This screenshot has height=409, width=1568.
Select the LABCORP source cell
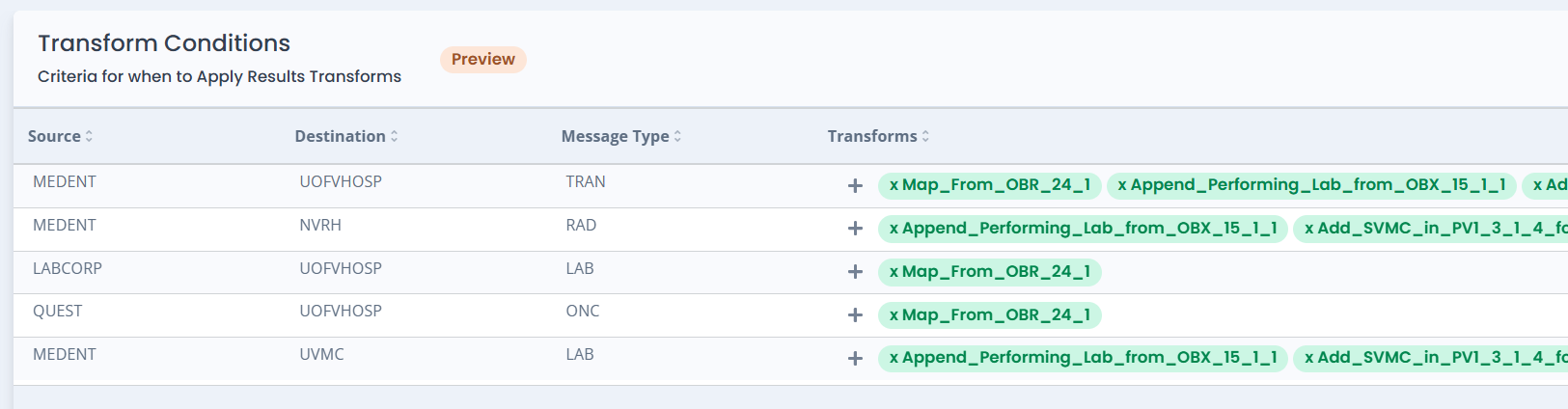click(68, 268)
